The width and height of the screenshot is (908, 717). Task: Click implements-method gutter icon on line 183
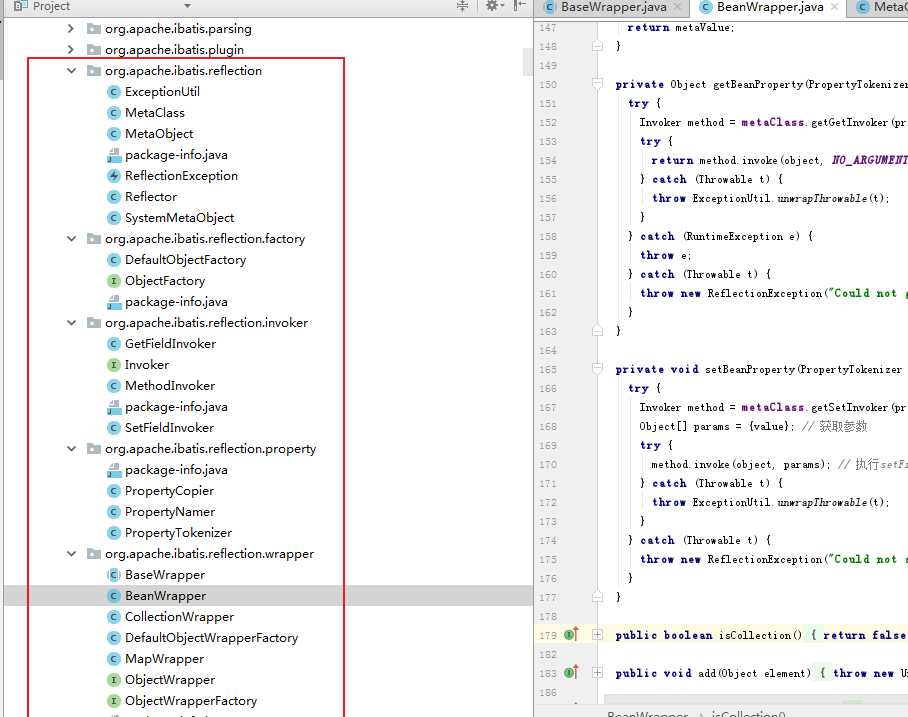[571, 672]
